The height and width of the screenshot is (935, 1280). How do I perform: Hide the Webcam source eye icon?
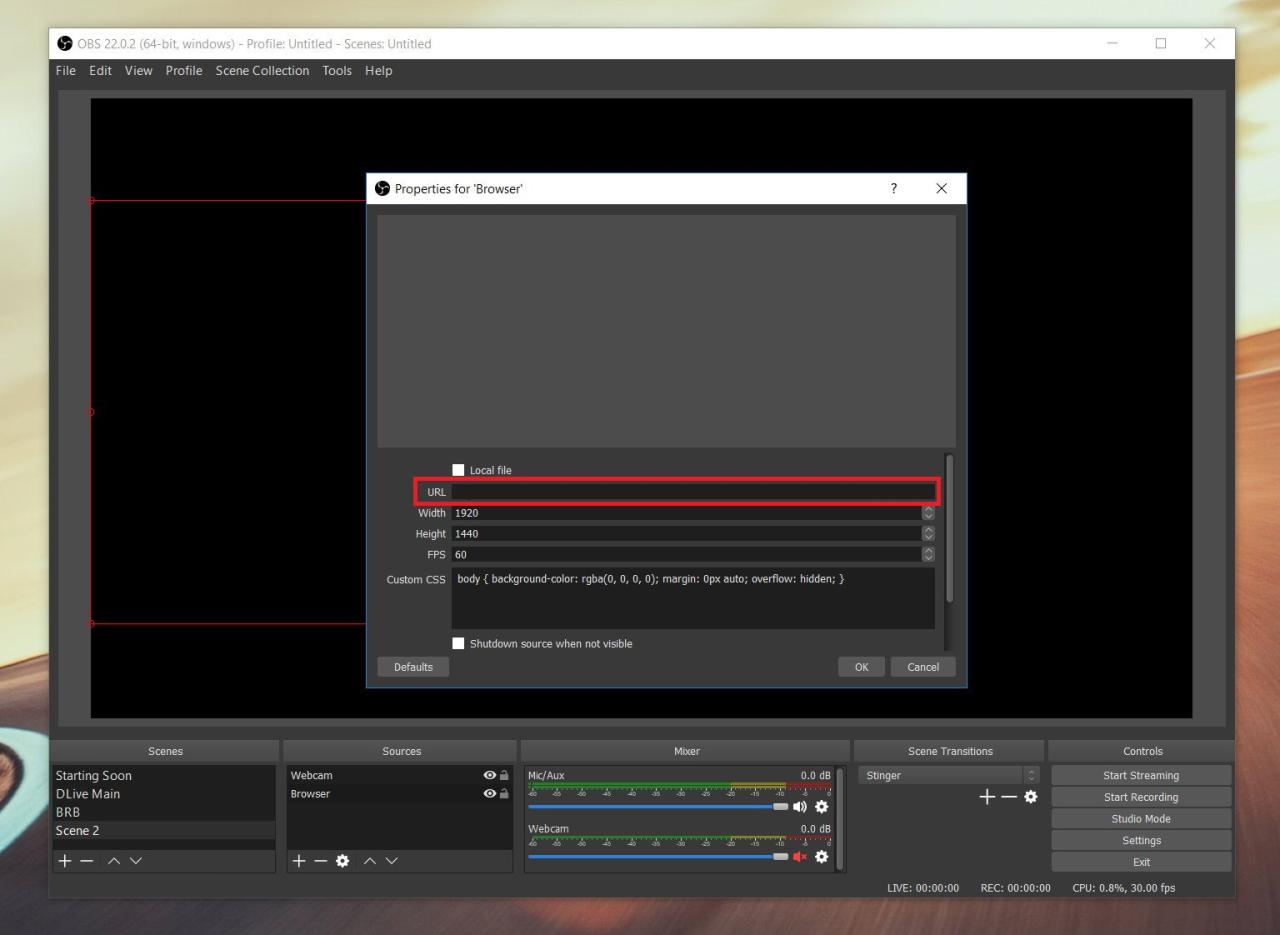(x=489, y=775)
